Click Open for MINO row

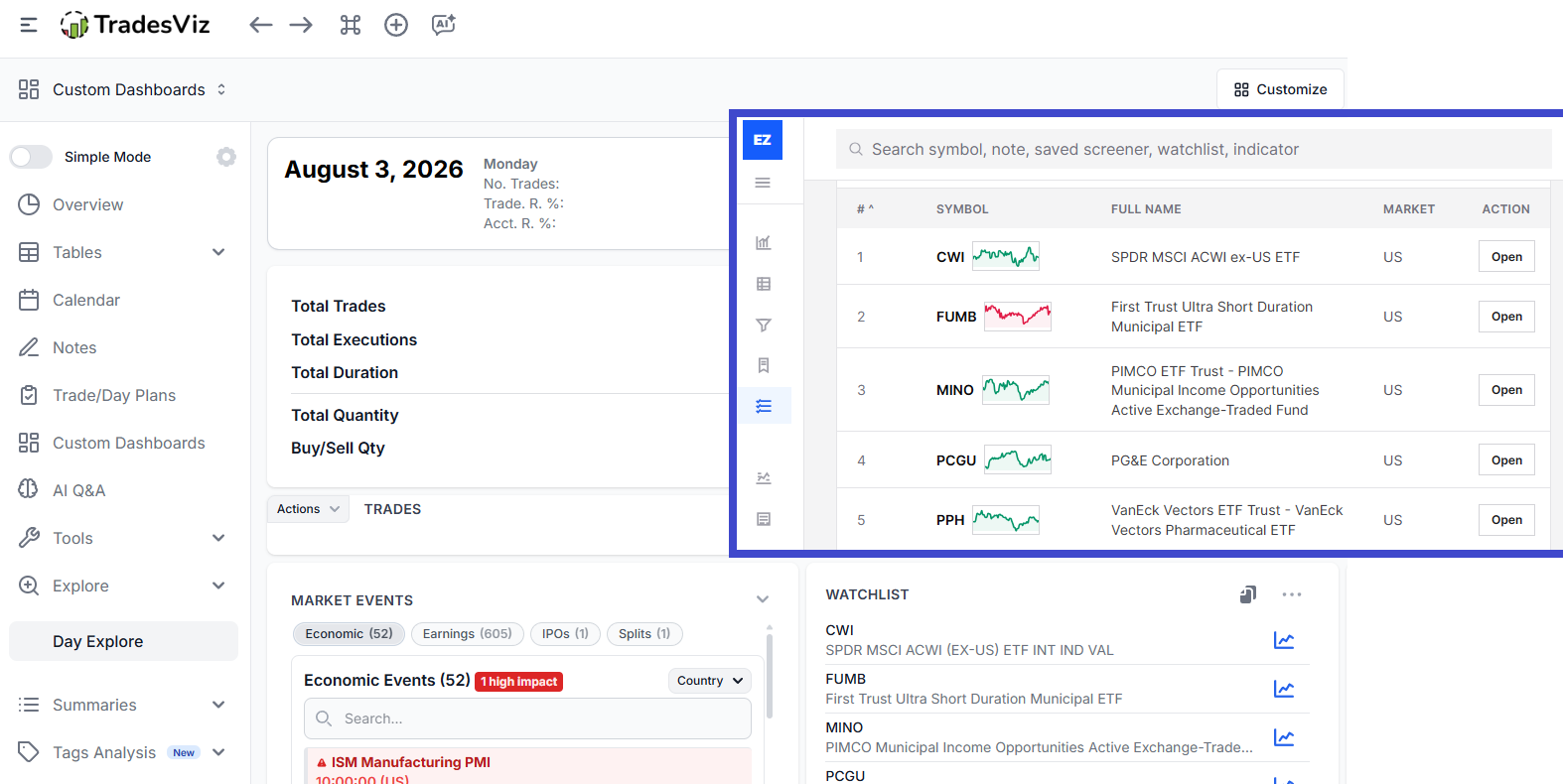coord(1506,390)
